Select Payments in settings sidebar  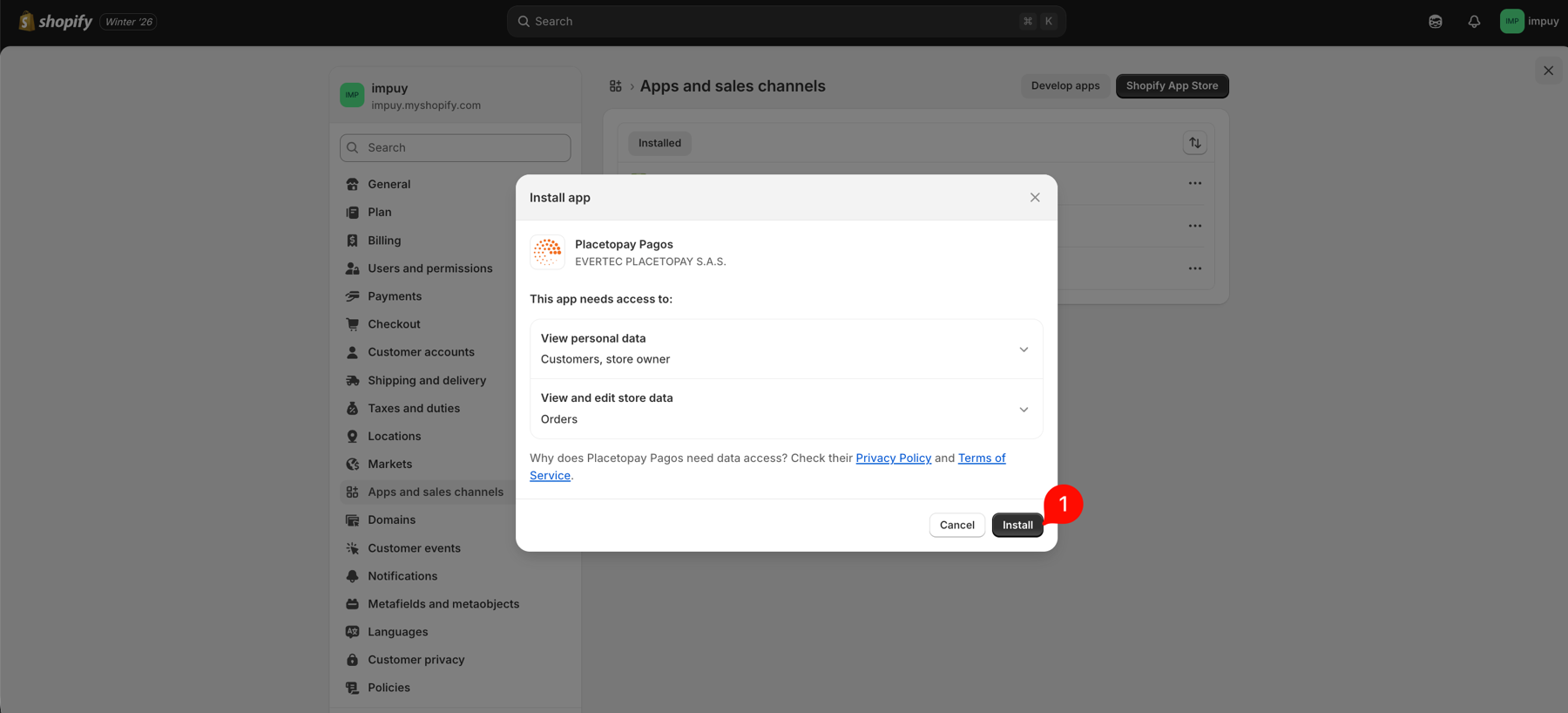(x=394, y=296)
